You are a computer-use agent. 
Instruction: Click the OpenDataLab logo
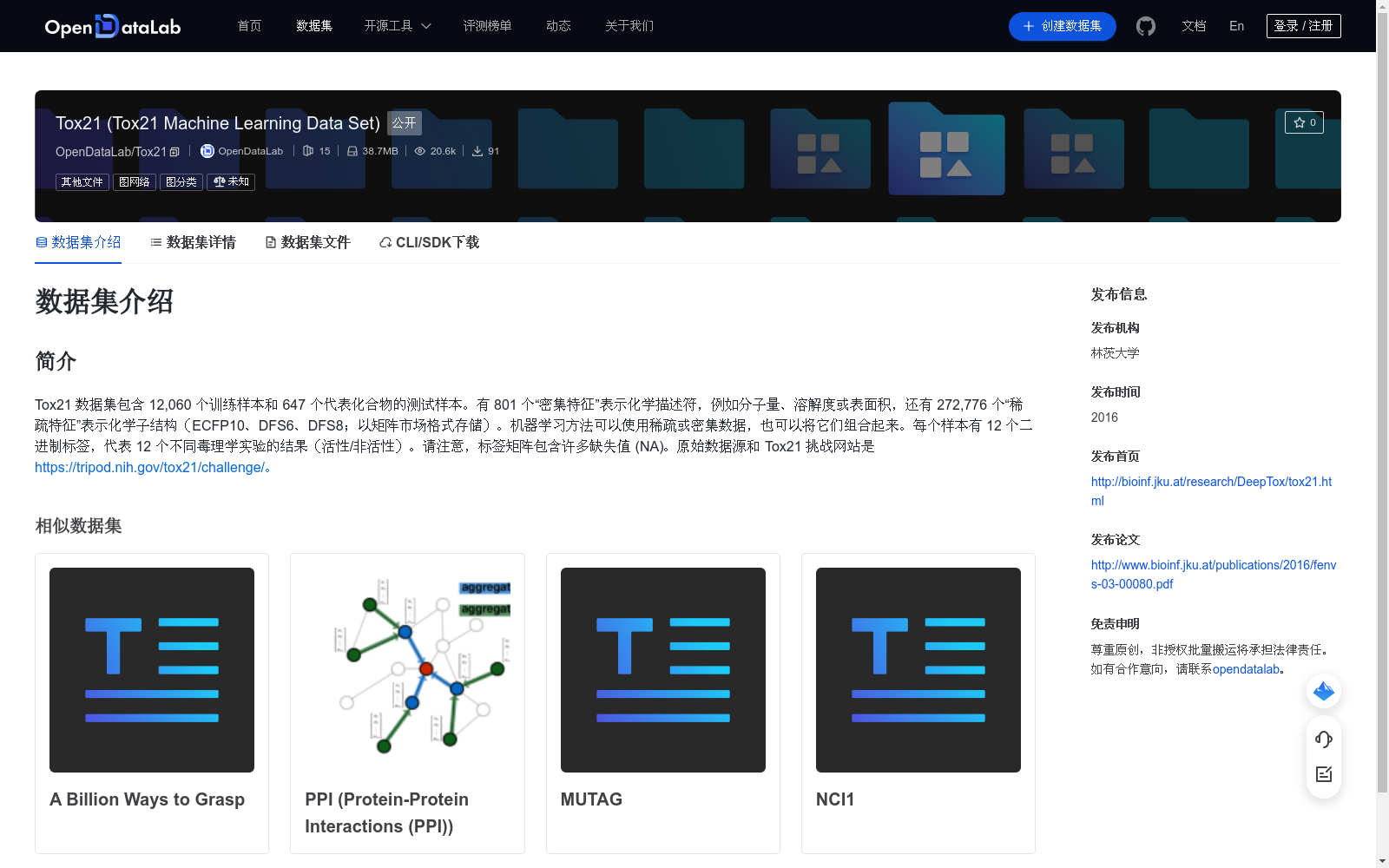(113, 26)
